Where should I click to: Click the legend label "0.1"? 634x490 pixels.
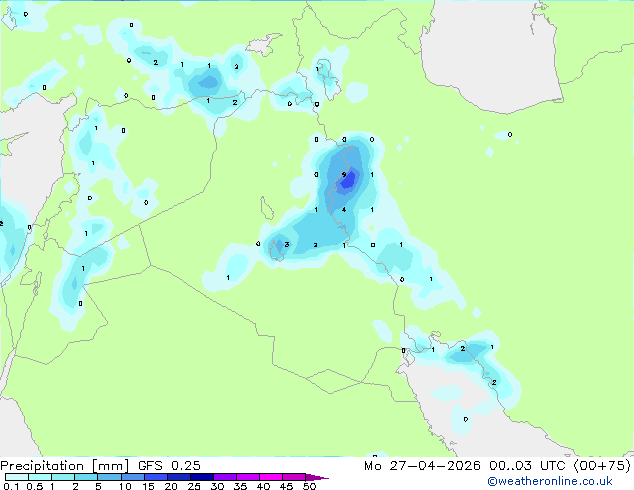click(11, 486)
